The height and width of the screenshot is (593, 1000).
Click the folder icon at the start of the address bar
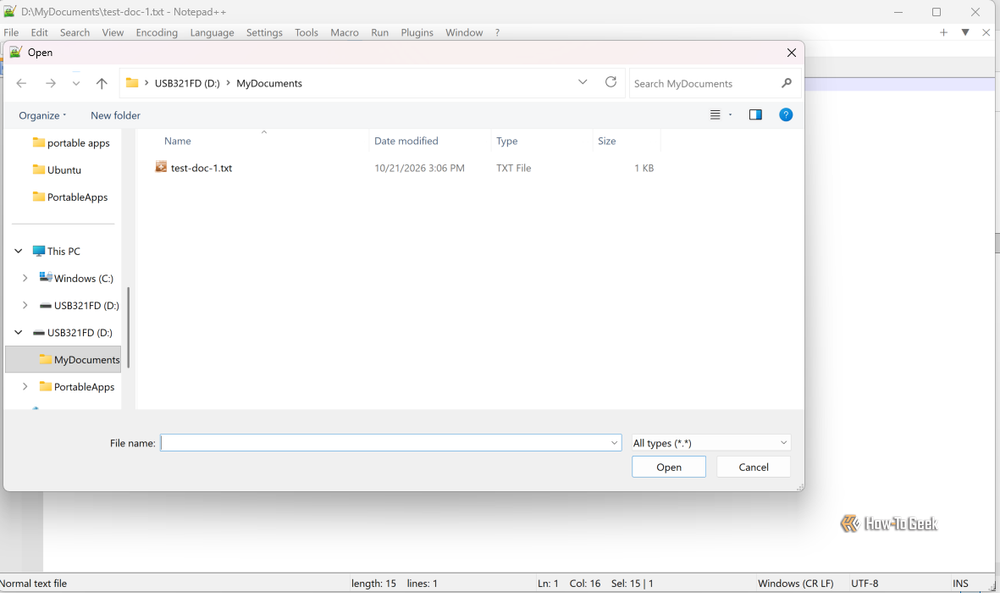(132, 83)
